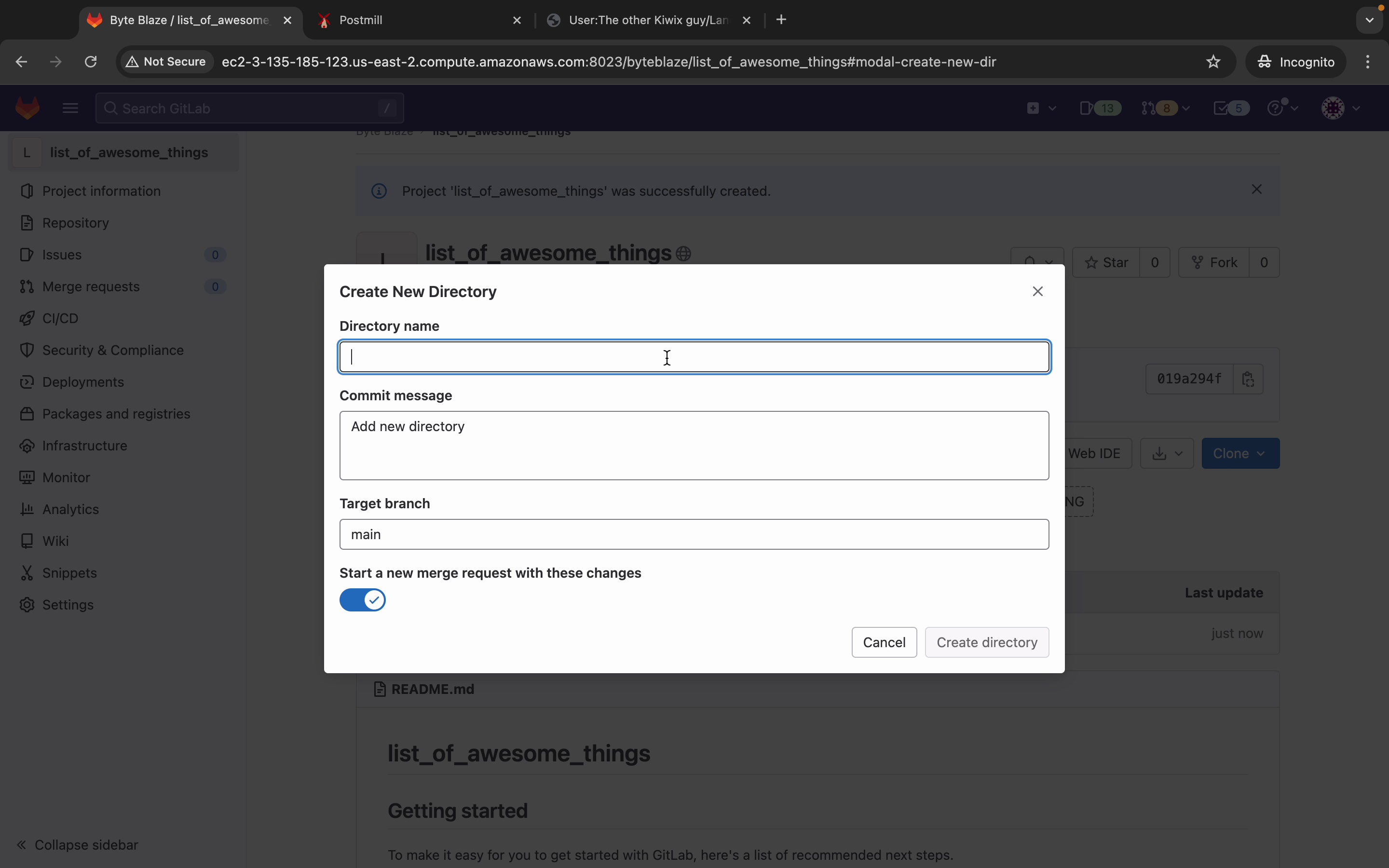The width and height of the screenshot is (1389, 868).
Task: Dismiss the project created success alert
Action: [1256, 190]
